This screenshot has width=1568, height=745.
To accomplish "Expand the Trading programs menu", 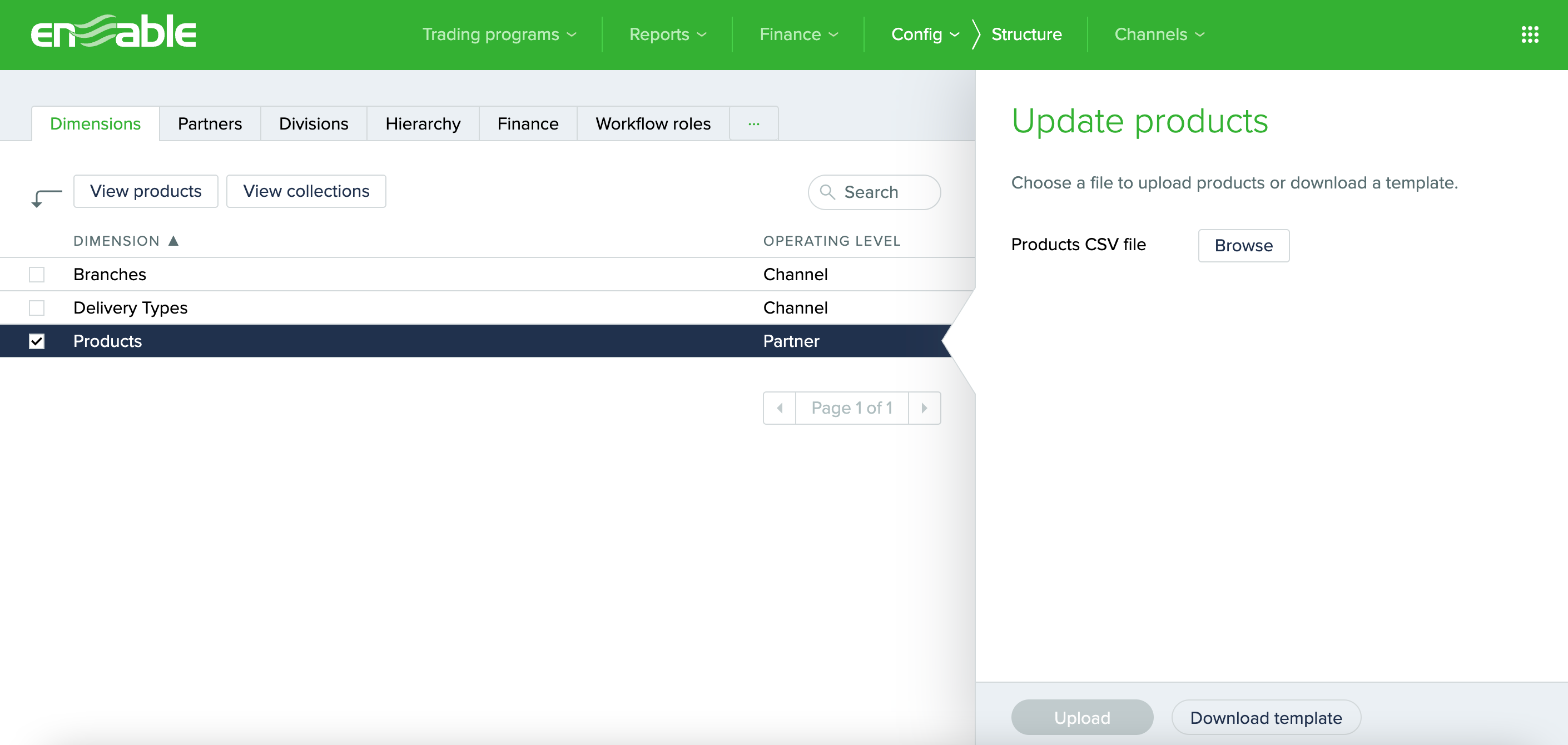I will coord(499,34).
